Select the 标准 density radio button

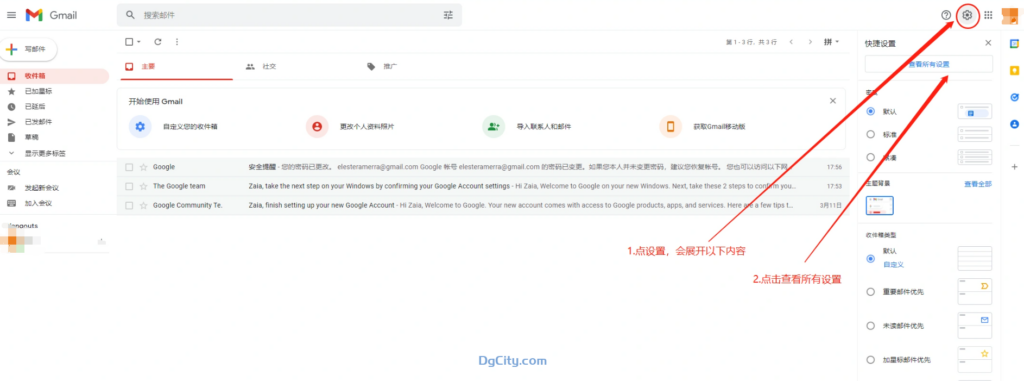(870, 134)
